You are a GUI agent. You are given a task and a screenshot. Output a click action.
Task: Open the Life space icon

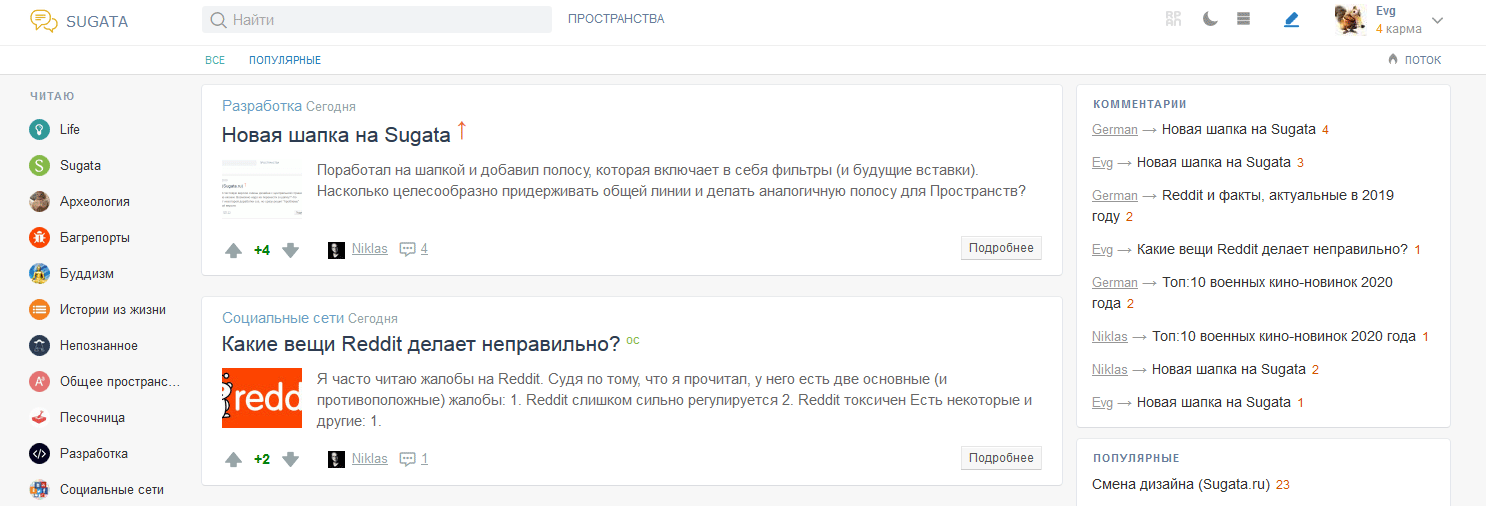(x=39, y=129)
